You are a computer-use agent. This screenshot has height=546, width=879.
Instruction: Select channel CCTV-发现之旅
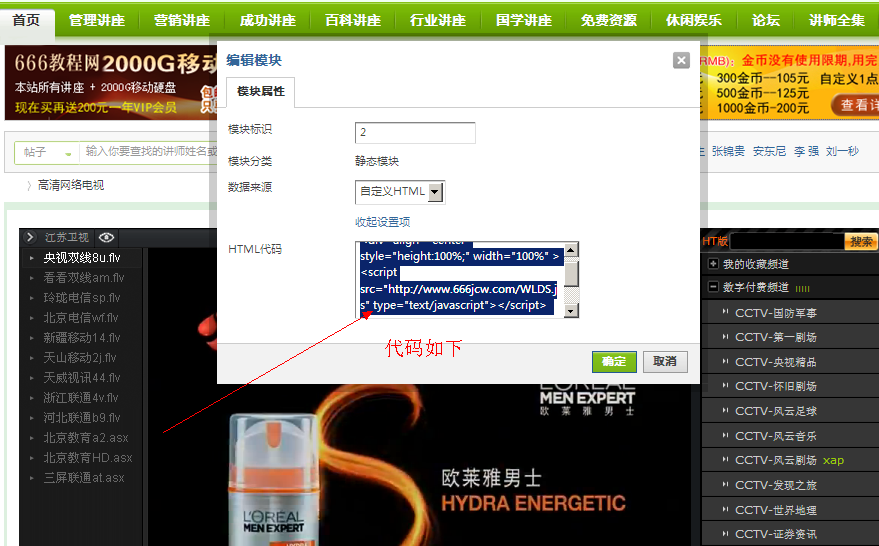776,485
